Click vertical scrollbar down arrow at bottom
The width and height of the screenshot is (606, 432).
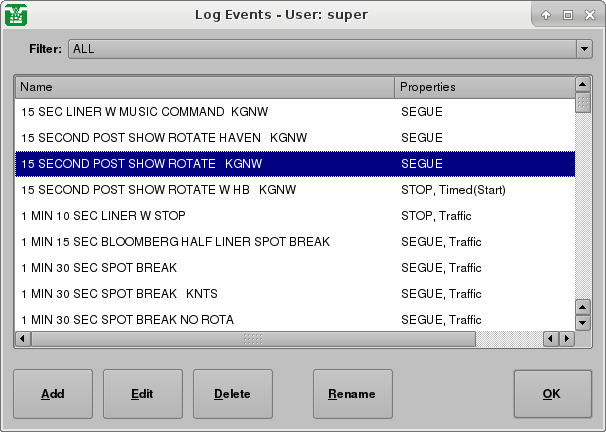point(584,323)
